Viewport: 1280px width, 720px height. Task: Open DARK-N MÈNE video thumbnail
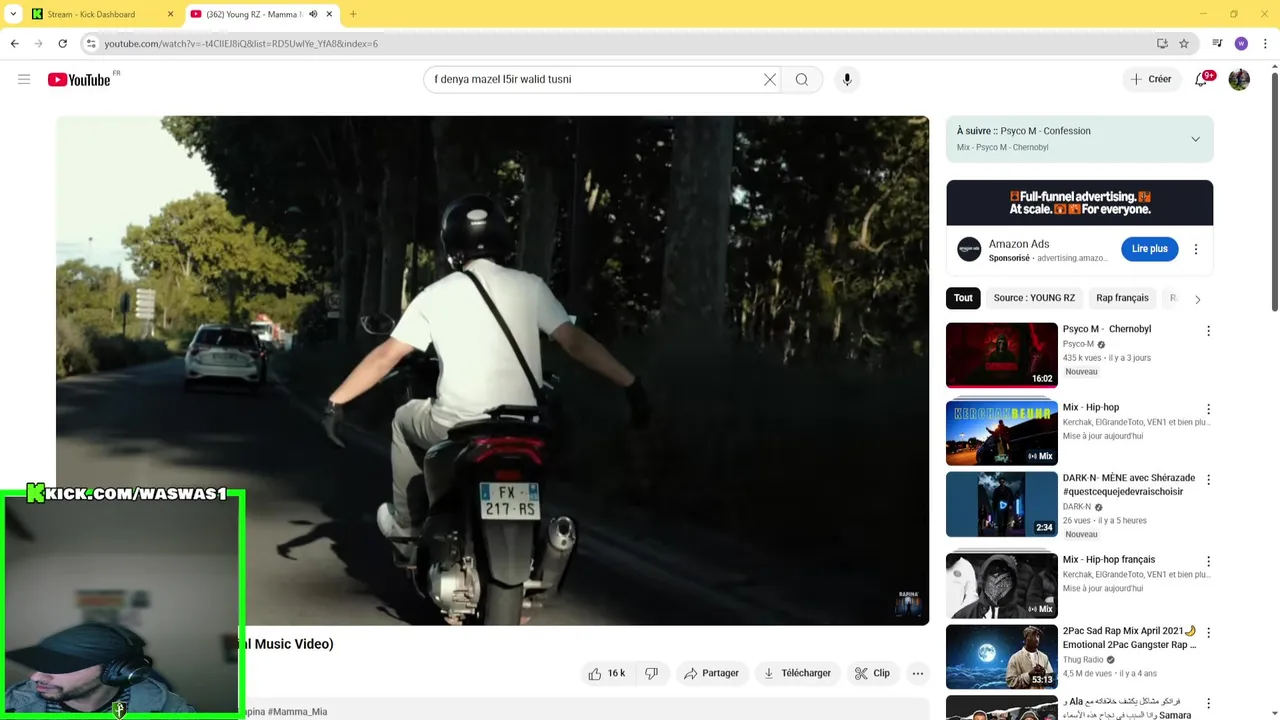point(1001,504)
